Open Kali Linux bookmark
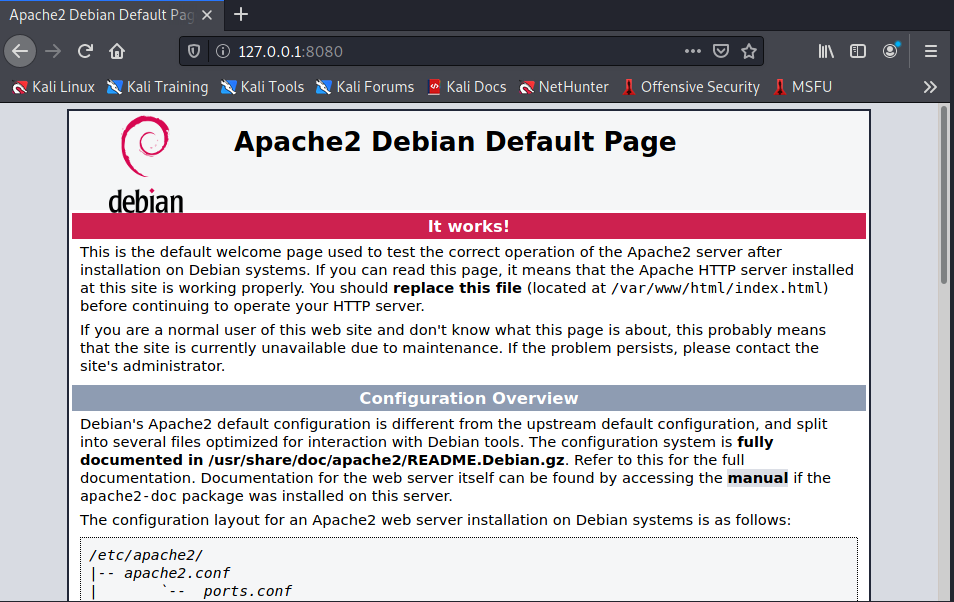Viewport: 954px width, 602px height. (54, 87)
